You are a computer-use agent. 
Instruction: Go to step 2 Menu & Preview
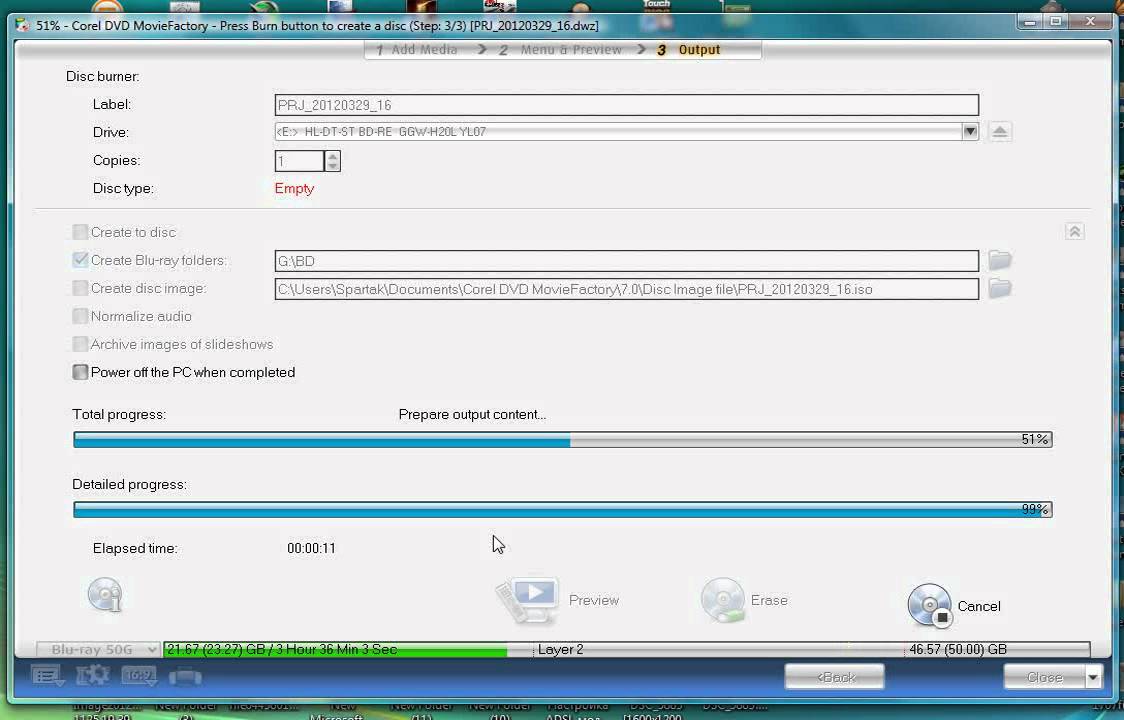pos(561,49)
